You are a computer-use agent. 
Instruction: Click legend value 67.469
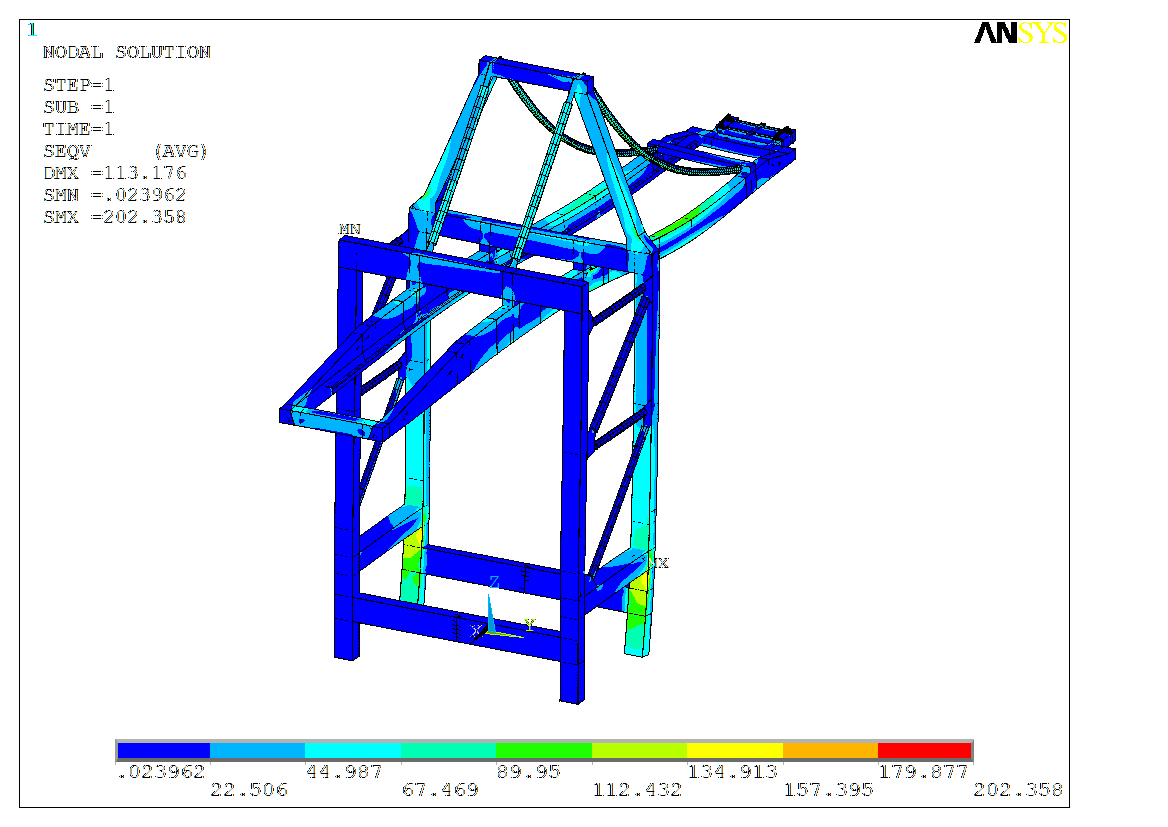440,790
